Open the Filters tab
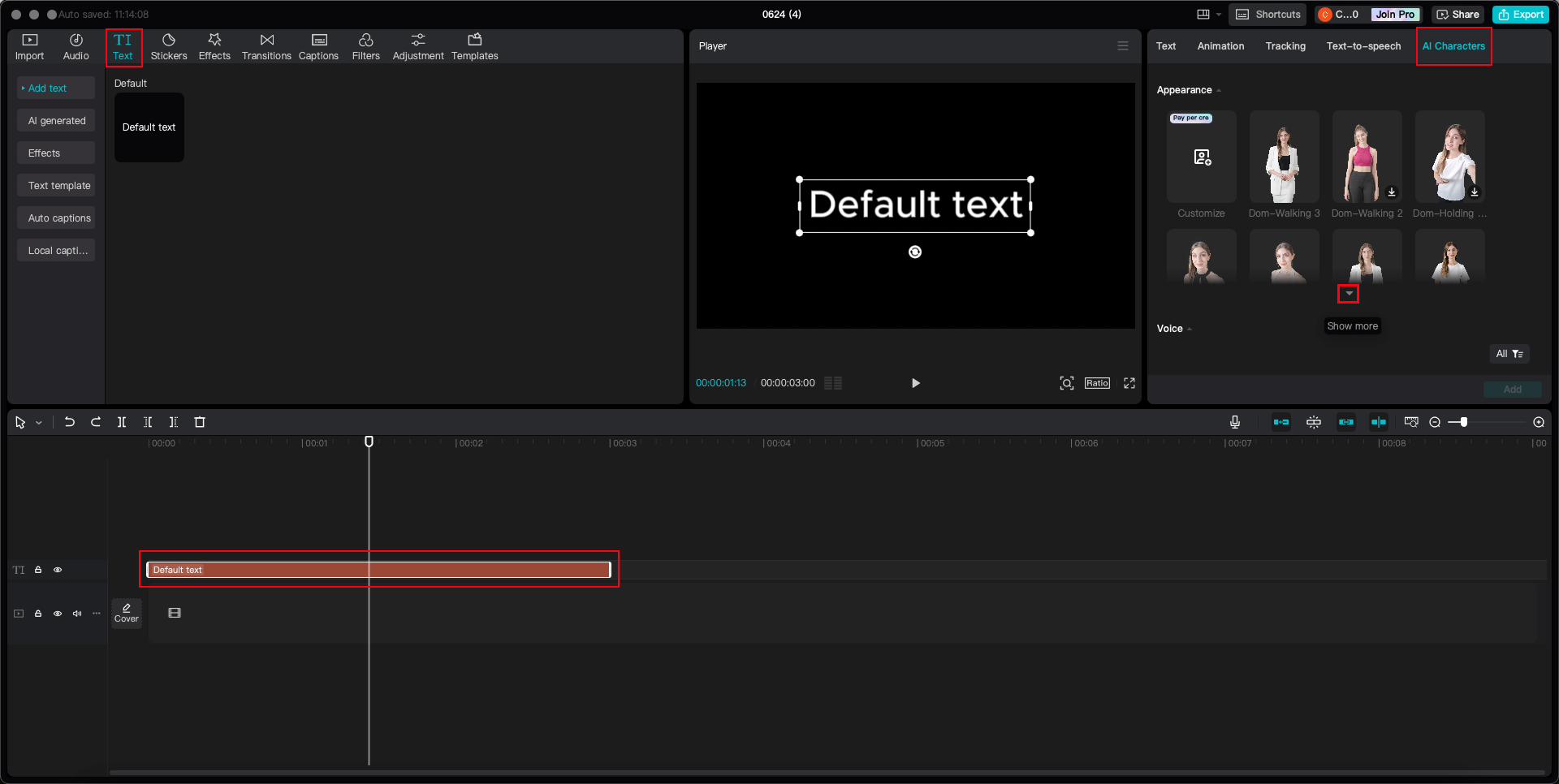This screenshot has width=1559, height=784. click(x=365, y=47)
